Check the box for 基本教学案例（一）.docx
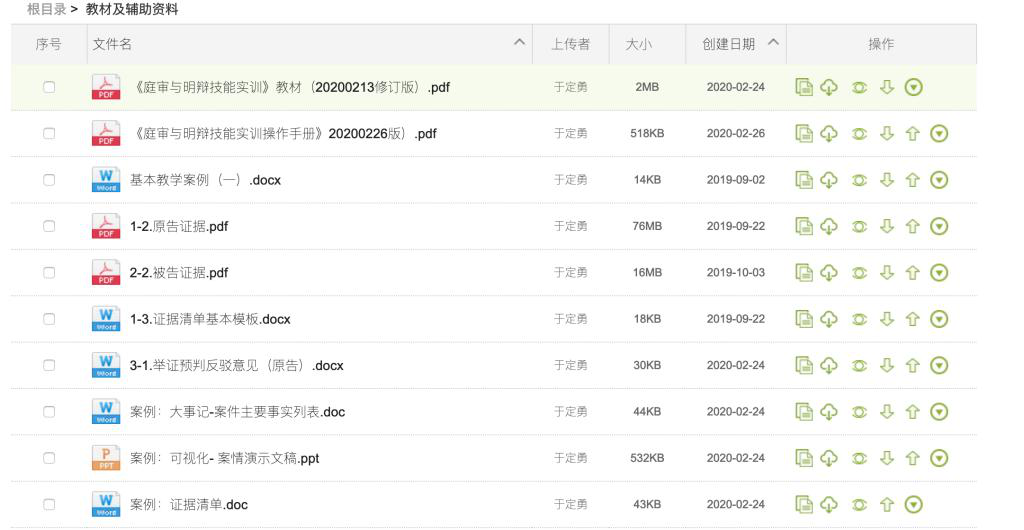The height and width of the screenshot is (530, 1024). tap(48, 180)
